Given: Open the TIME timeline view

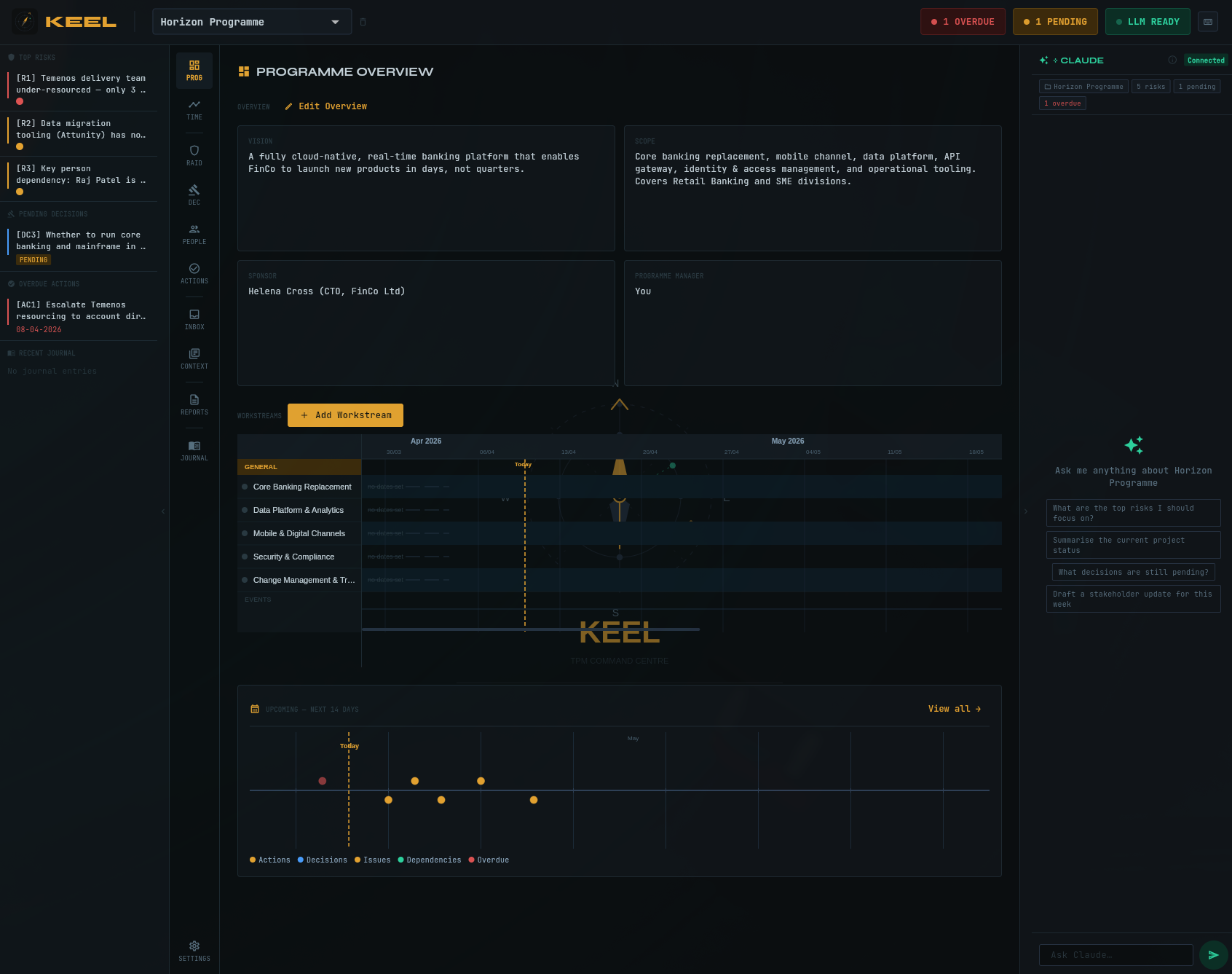Looking at the screenshot, I should (x=194, y=111).
